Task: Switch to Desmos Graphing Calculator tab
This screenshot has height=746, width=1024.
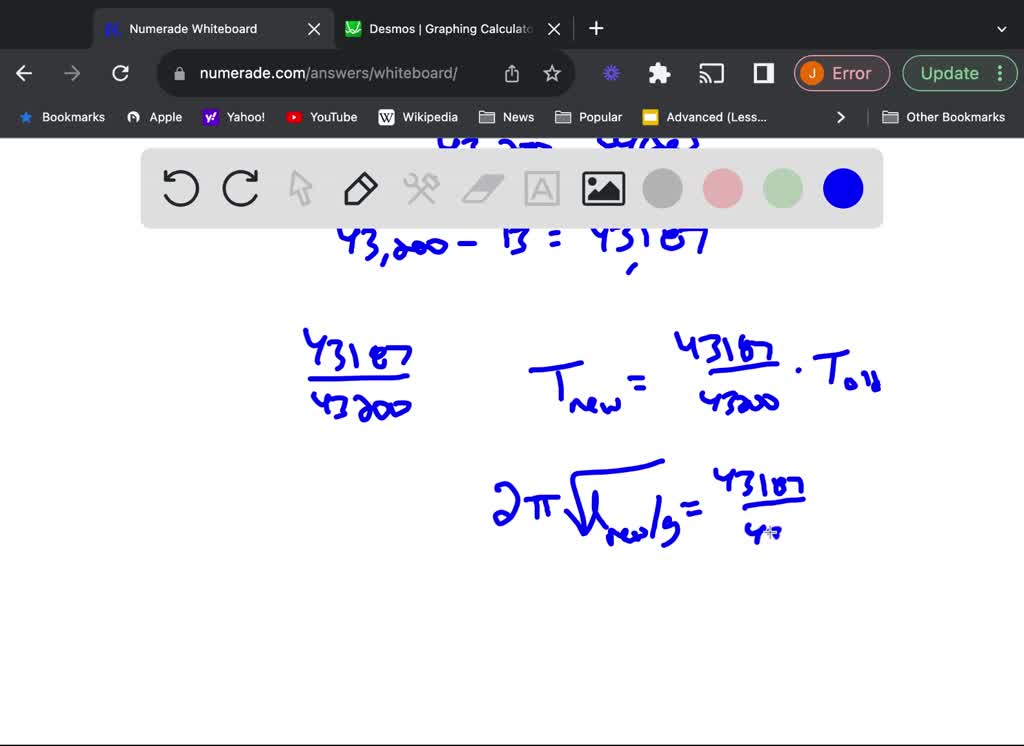Action: (450, 29)
